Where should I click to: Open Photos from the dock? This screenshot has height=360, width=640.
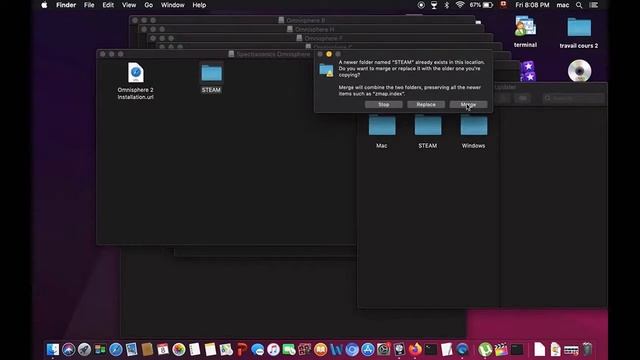click(178, 349)
